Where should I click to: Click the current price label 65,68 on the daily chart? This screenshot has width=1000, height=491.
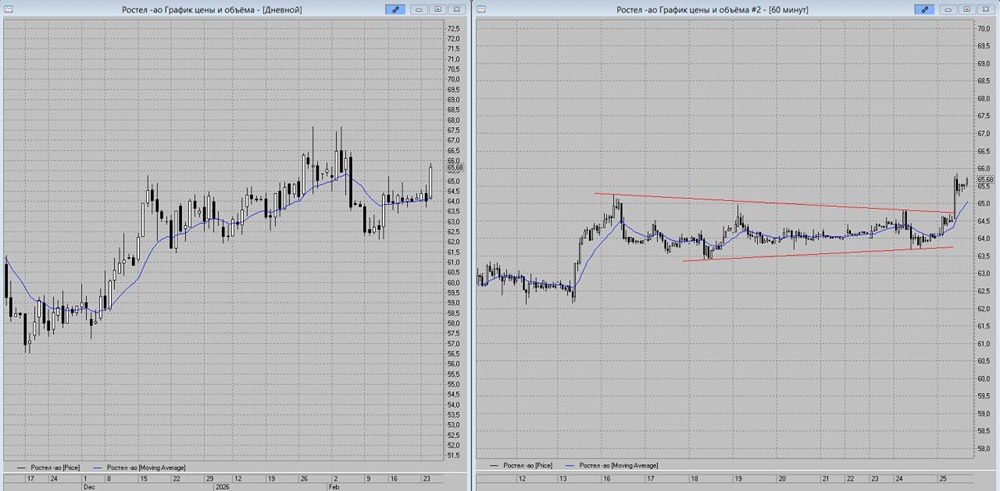pos(454,168)
